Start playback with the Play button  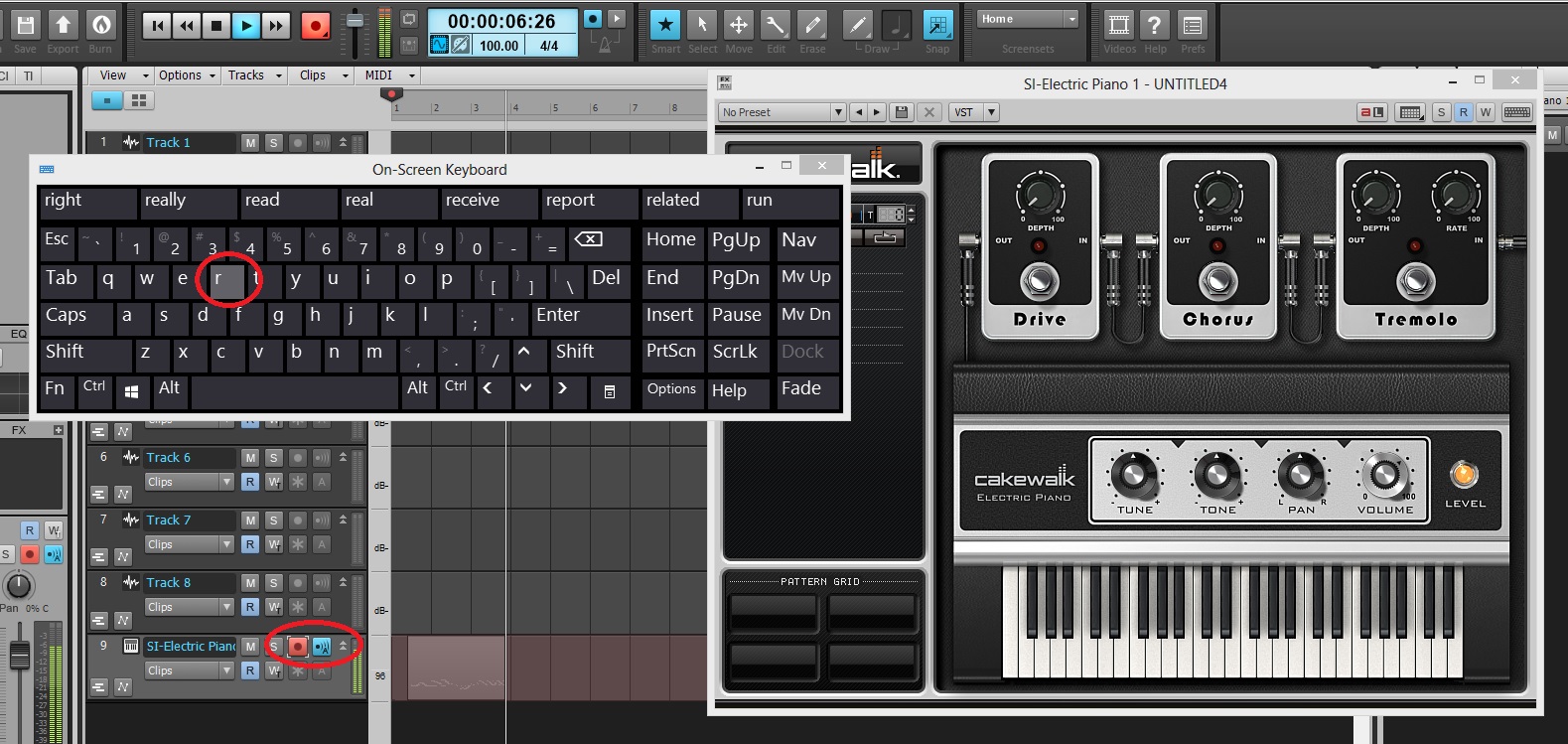click(x=246, y=26)
